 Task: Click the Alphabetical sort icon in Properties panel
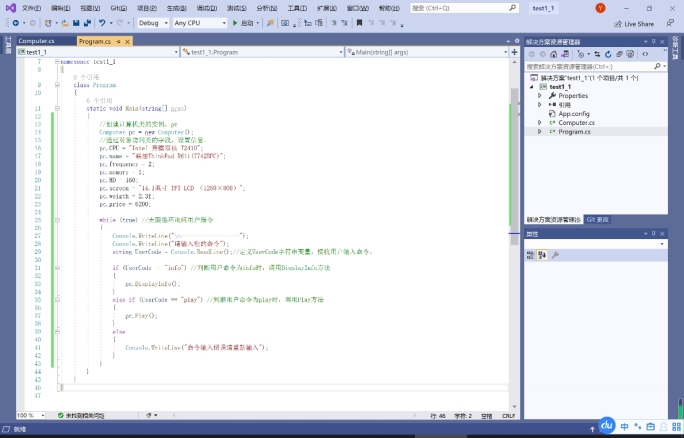coord(542,255)
